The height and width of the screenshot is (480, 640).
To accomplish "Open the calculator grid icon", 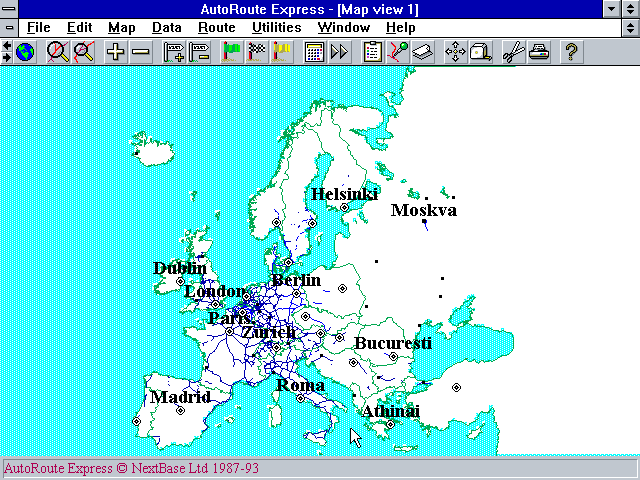I will [314, 52].
